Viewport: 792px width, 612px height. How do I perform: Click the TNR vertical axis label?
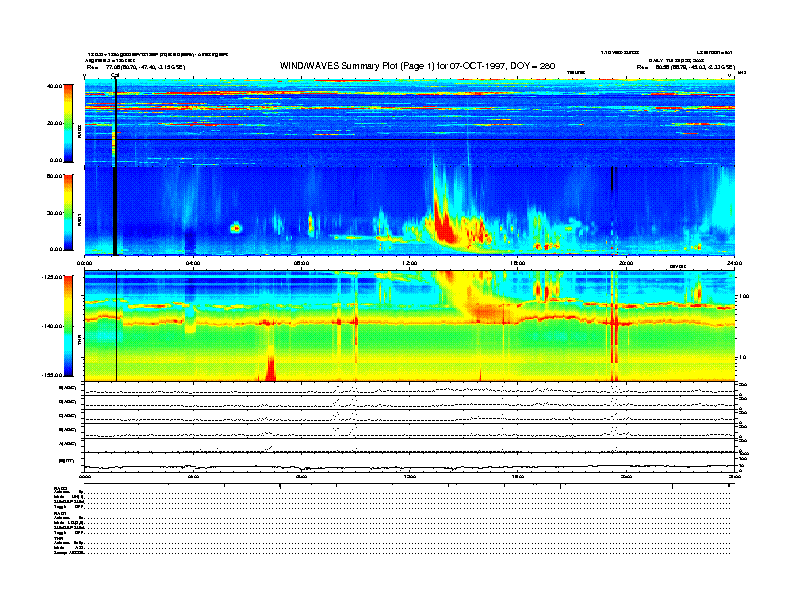click(x=79, y=341)
